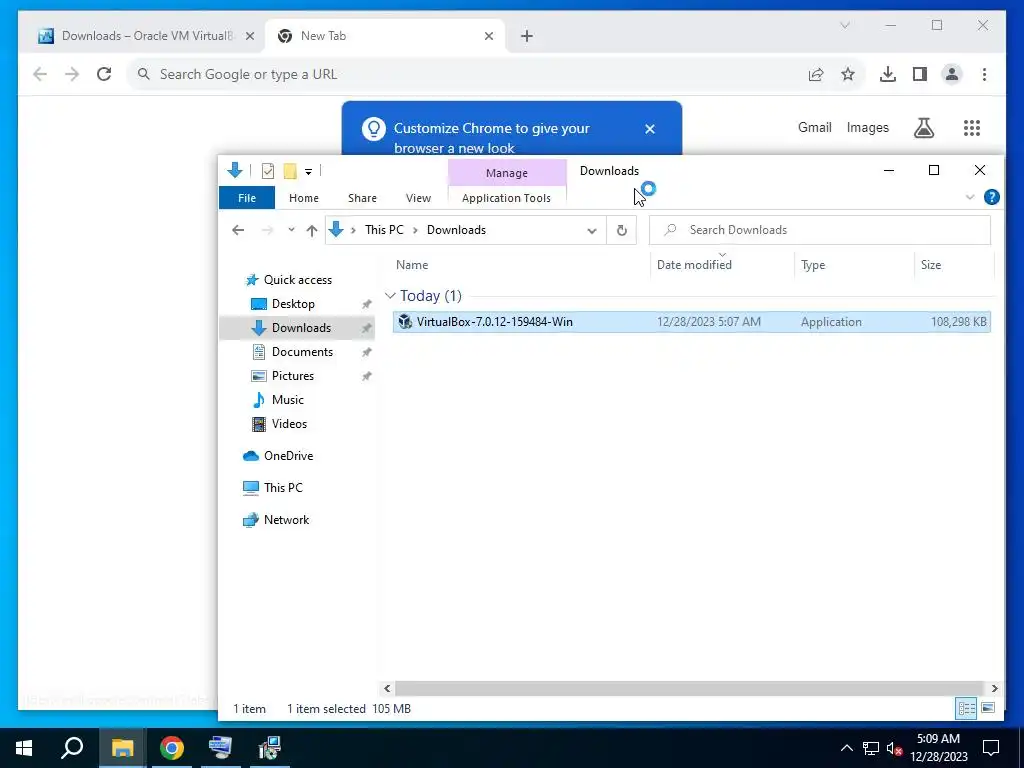Image resolution: width=1024 pixels, height=768 pixels.
Task: Open Pictures in the navigation pane
Action: click(x=293, y=376)
